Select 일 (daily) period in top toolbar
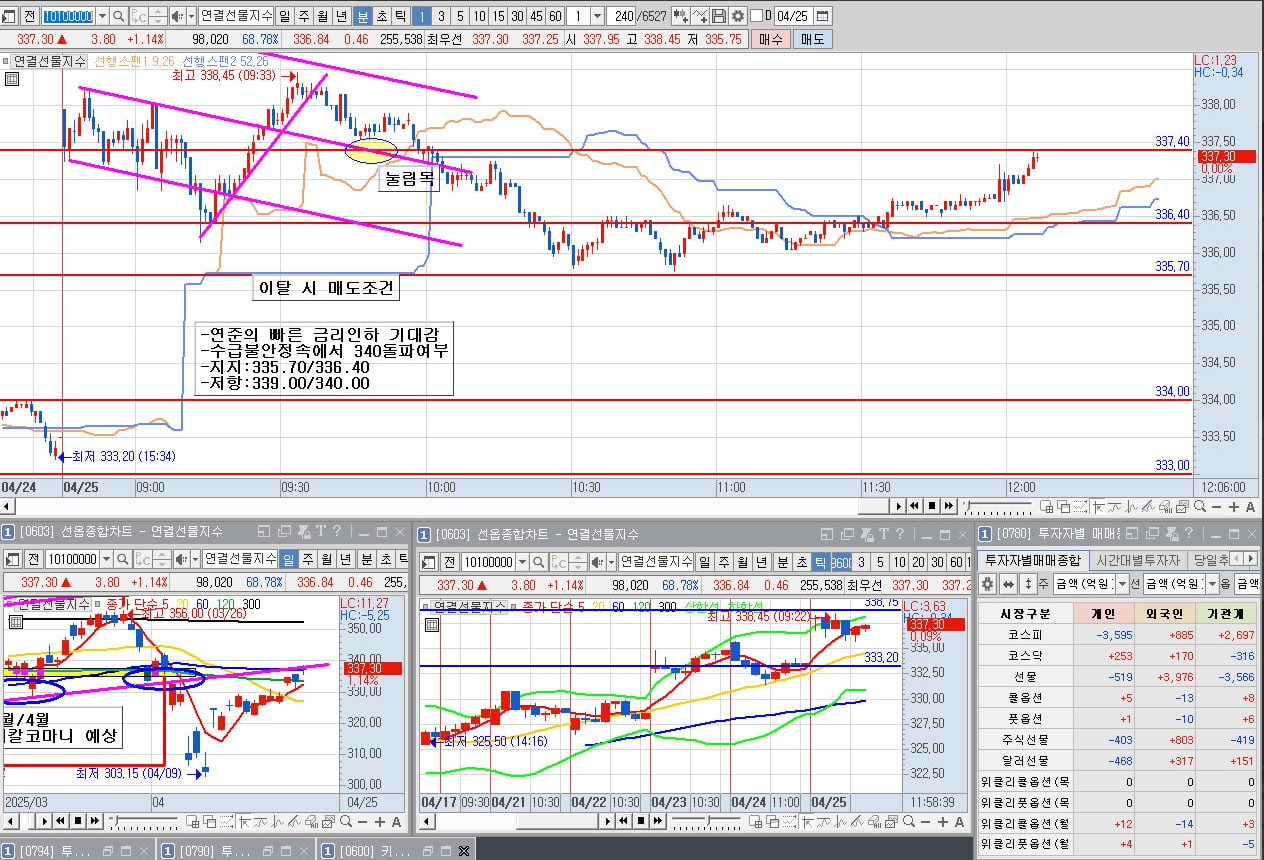Image resolution: width=1264 pixels, height=860 pixels. click(285, 16)
